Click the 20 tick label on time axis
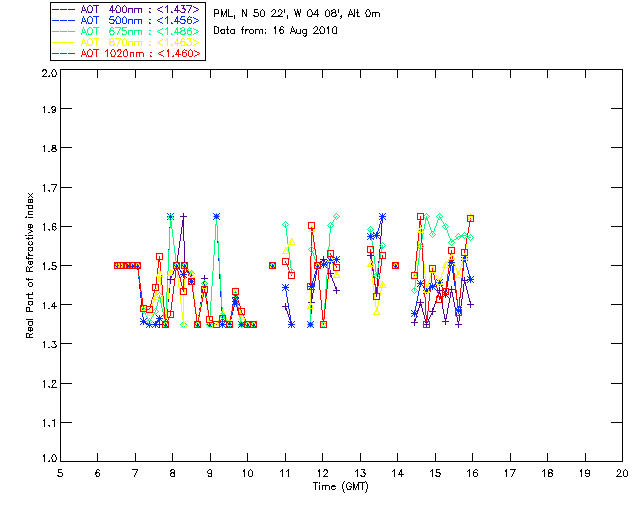The height and width of the screenshot is (512, 640). [x=622, y=473]
